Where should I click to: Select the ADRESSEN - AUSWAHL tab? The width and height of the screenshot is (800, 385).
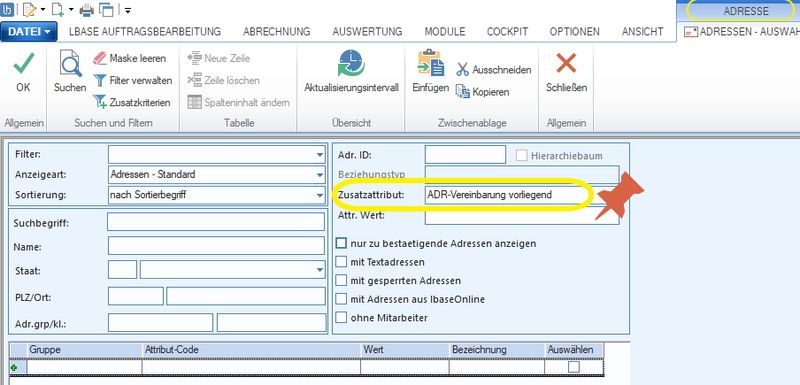741,32
